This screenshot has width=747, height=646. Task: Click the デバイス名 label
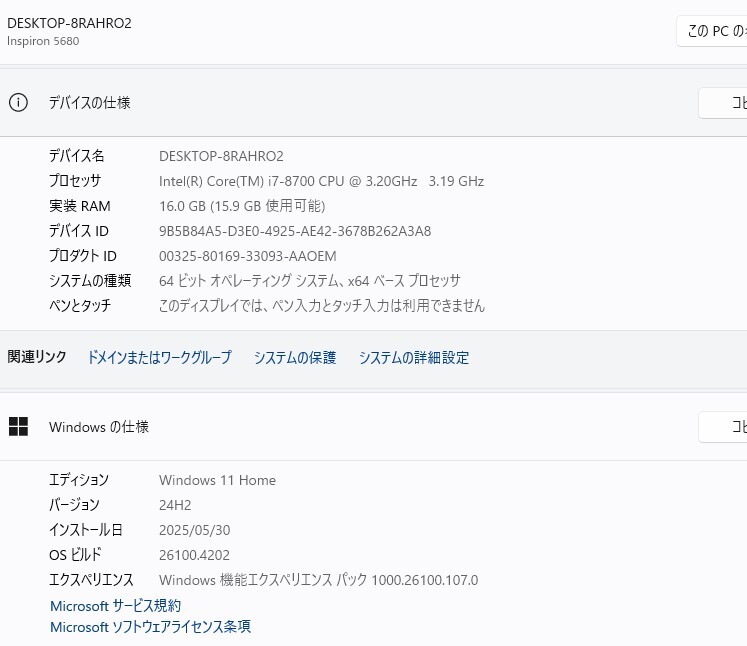tap(77, 156)
